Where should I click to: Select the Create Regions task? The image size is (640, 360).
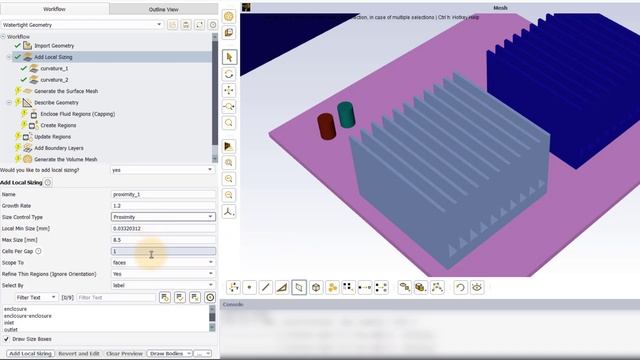[58, 126]
